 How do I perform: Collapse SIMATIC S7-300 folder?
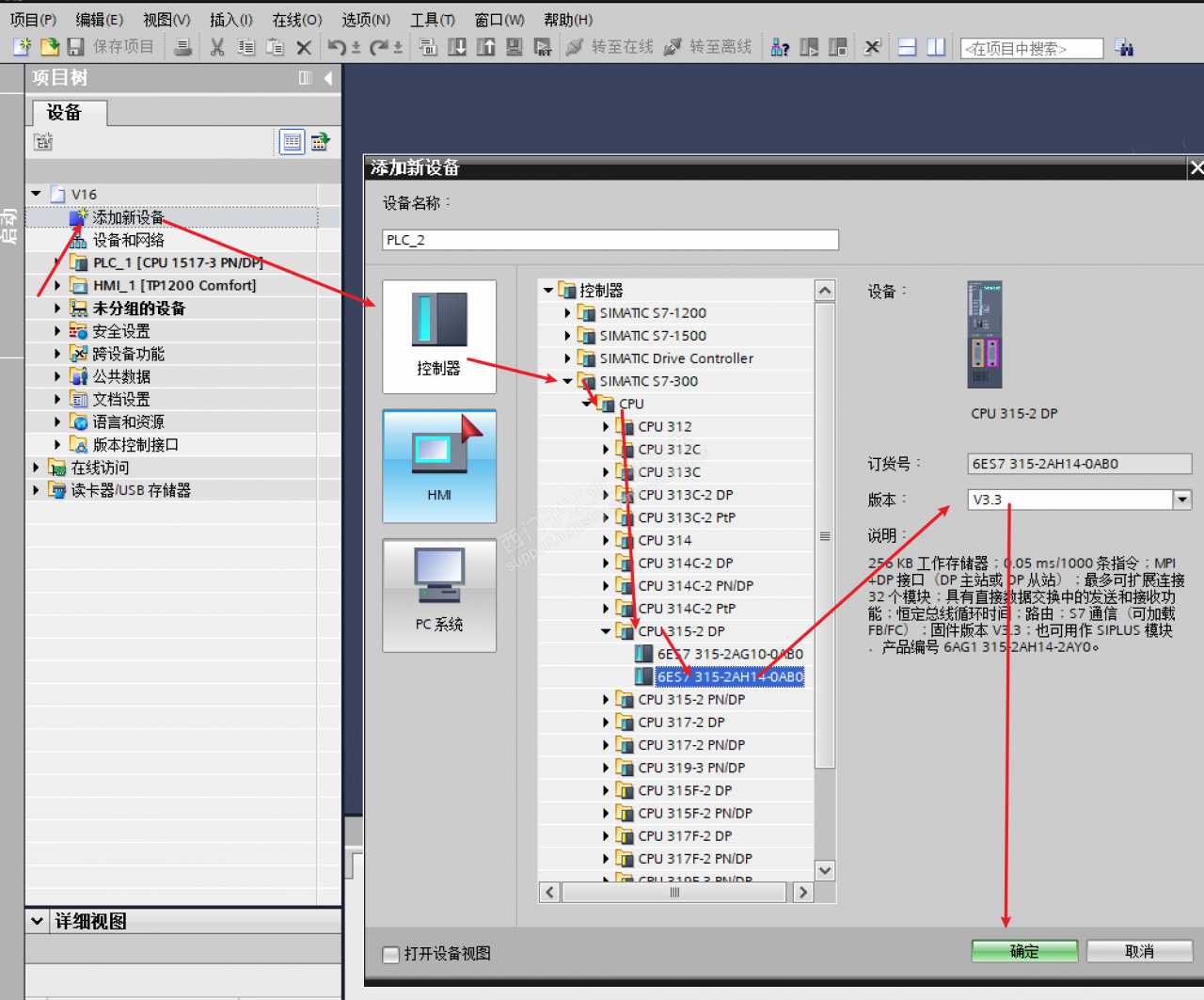tap(567, 381)
